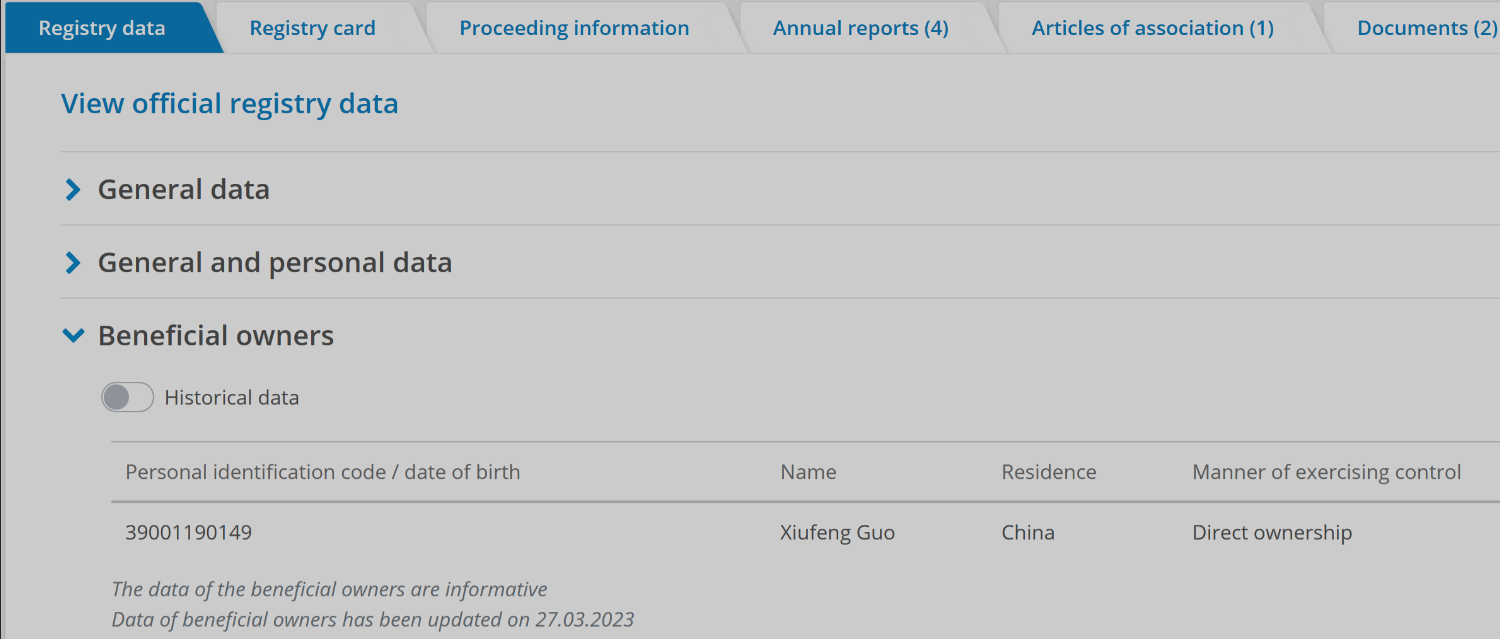Switch to the Registry data tab

click(102, 28)
